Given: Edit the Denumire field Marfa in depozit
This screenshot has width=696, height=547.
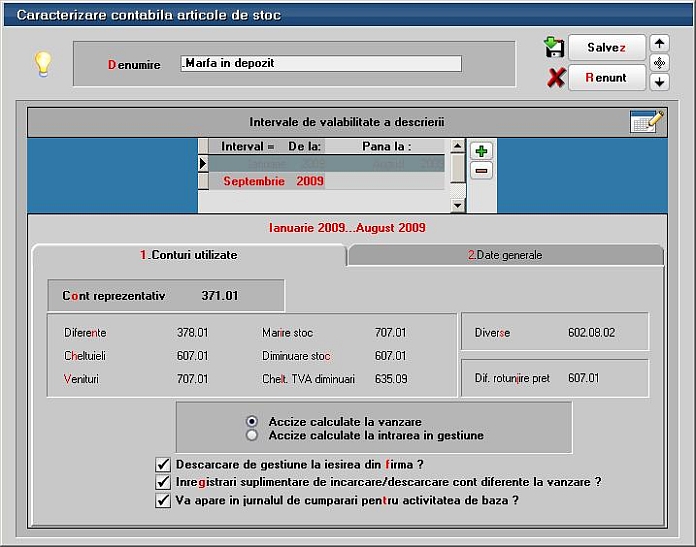Looking at the screenshot, I should click(321, 63).
